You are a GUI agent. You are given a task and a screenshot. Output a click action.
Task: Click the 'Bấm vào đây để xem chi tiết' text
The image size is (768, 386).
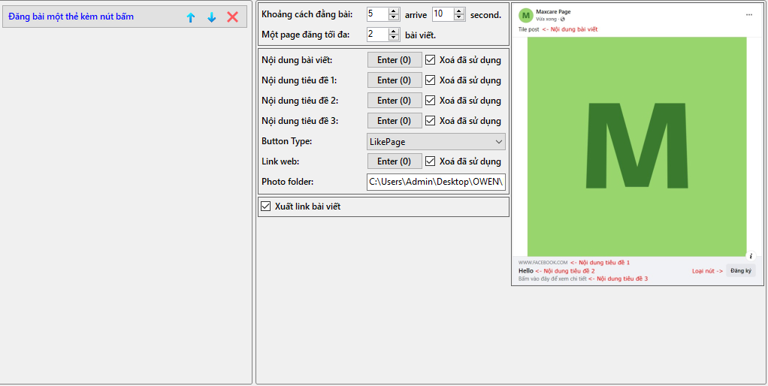point(552,279)
